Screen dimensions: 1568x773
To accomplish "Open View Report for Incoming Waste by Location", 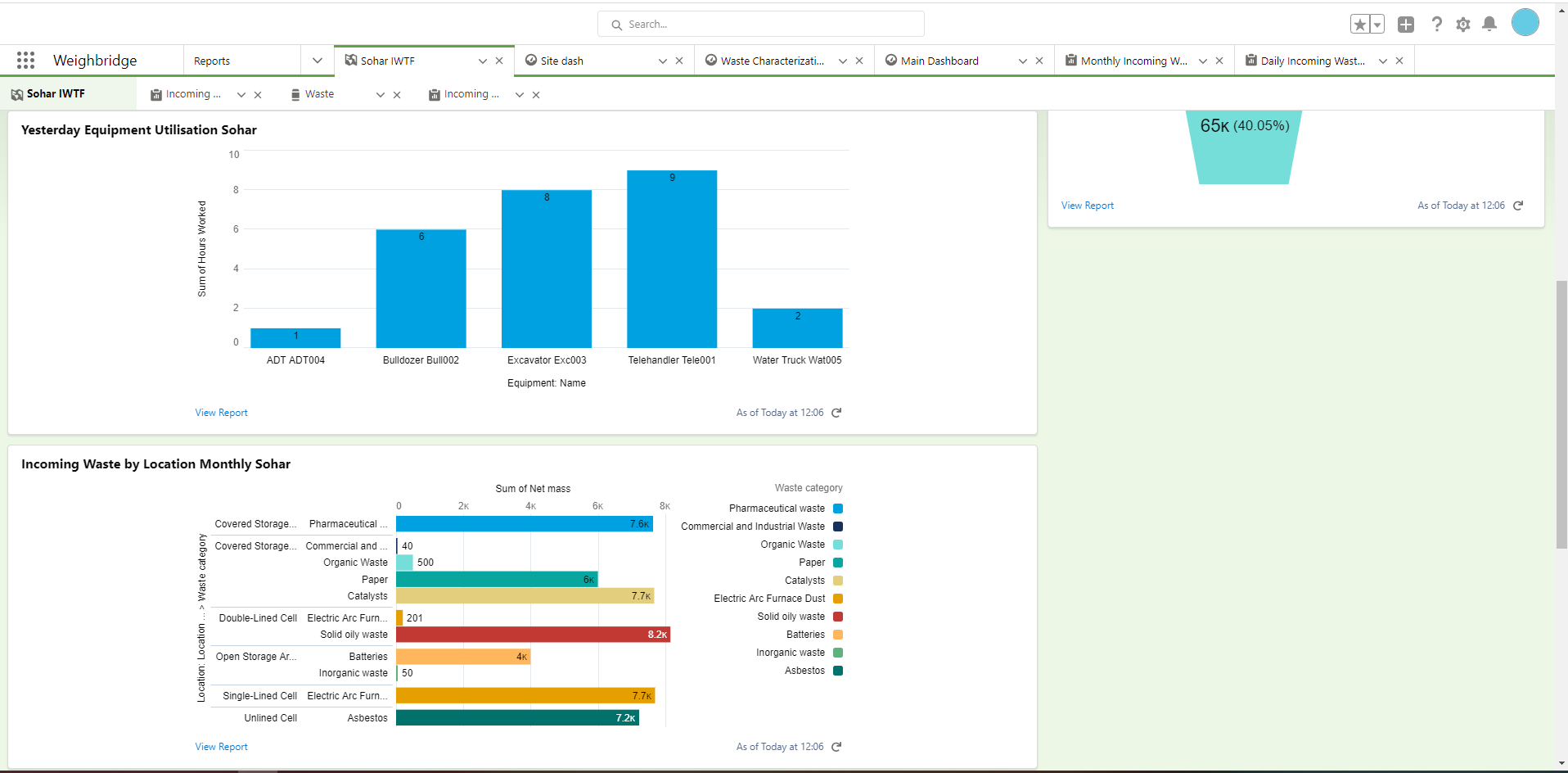I will click(221, 747).
